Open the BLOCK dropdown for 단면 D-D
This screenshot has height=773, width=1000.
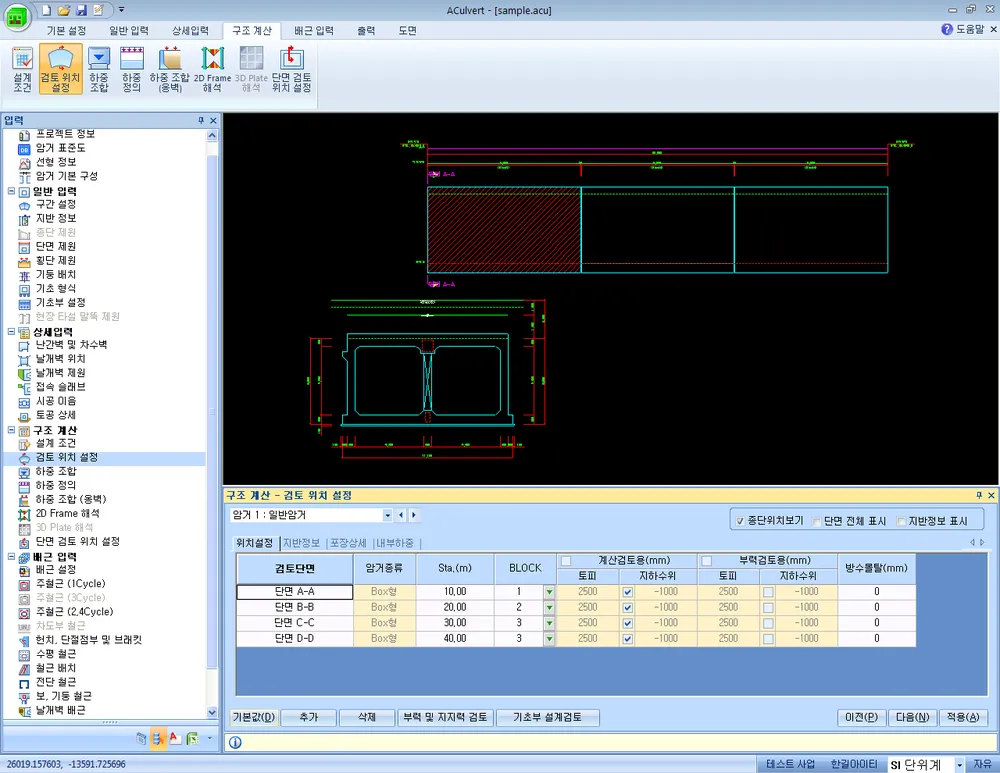[549, 638]
